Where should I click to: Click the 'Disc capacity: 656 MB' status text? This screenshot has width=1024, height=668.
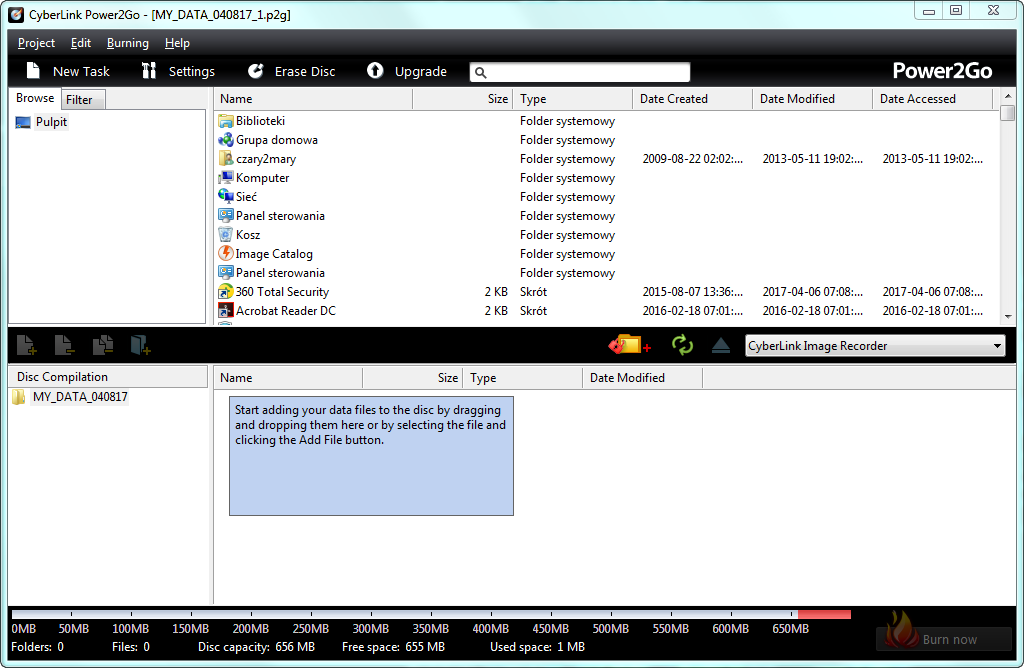click(x=256, y=646)
